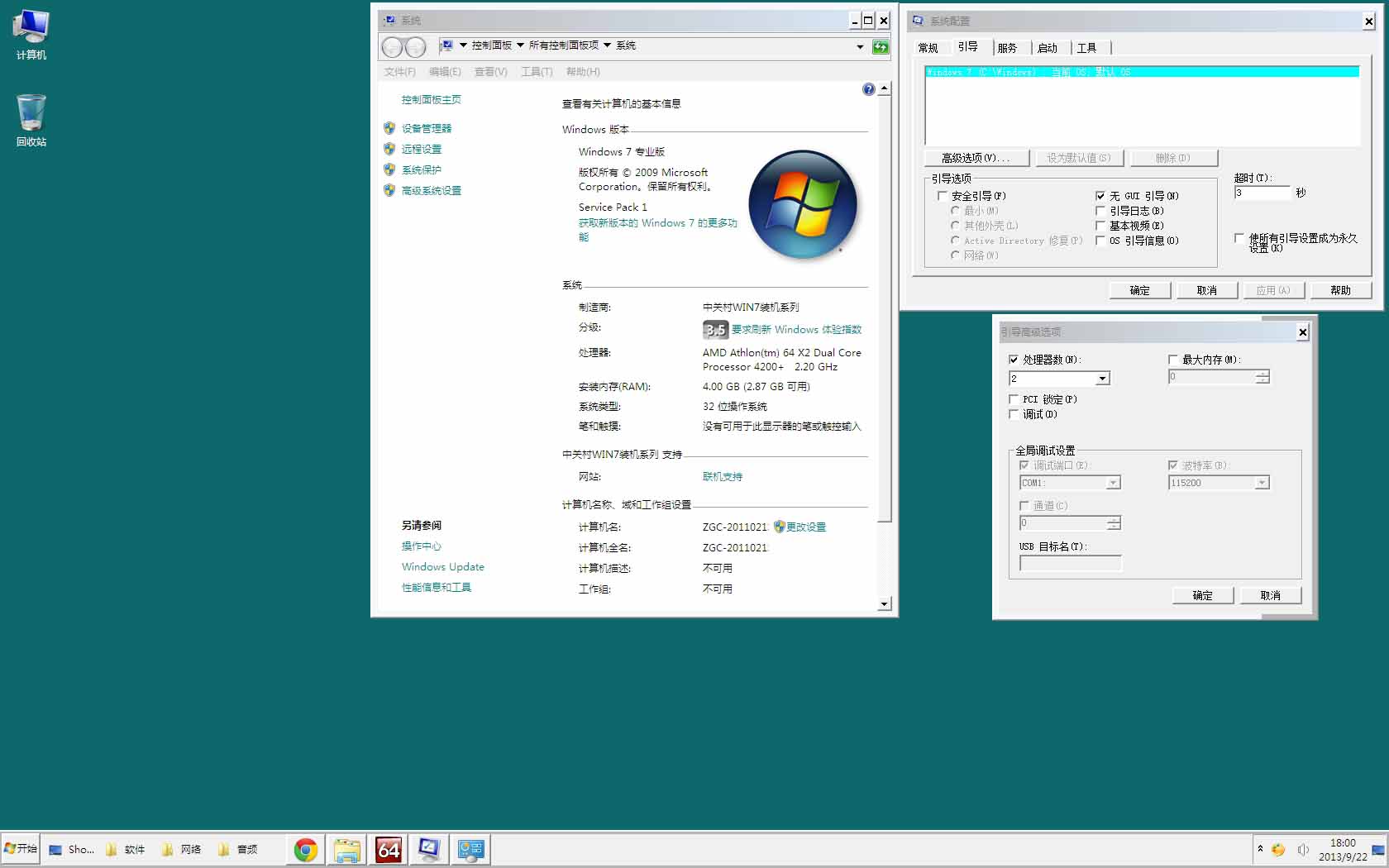Open 性能信息和工具 link
The image size is (1389, 868).
[x=437, y=587]
